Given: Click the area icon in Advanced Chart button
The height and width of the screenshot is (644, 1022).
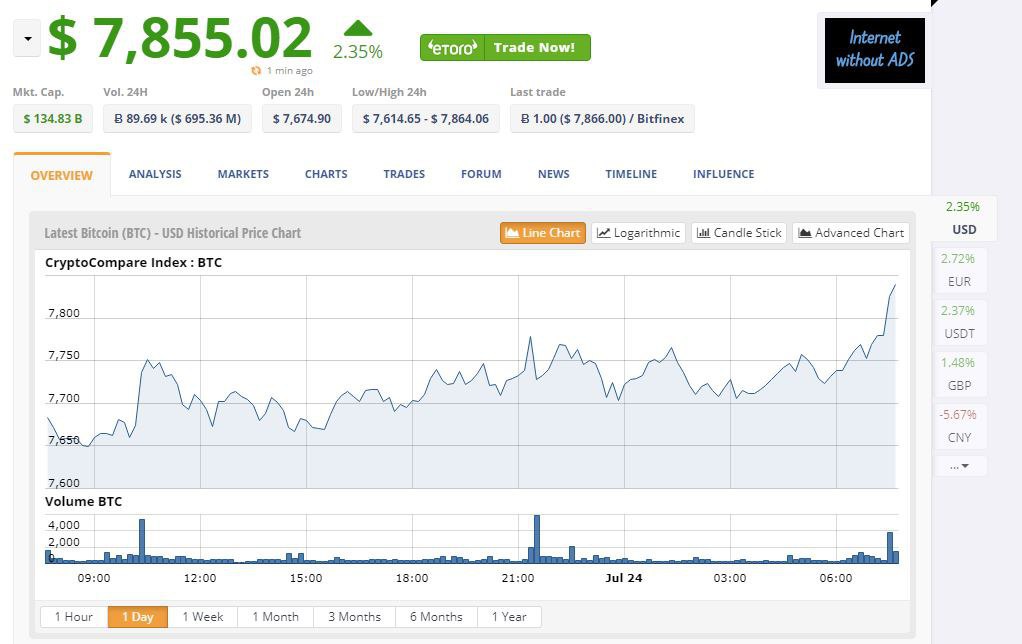Looking at the screenshot, I should tap(805, 233).
